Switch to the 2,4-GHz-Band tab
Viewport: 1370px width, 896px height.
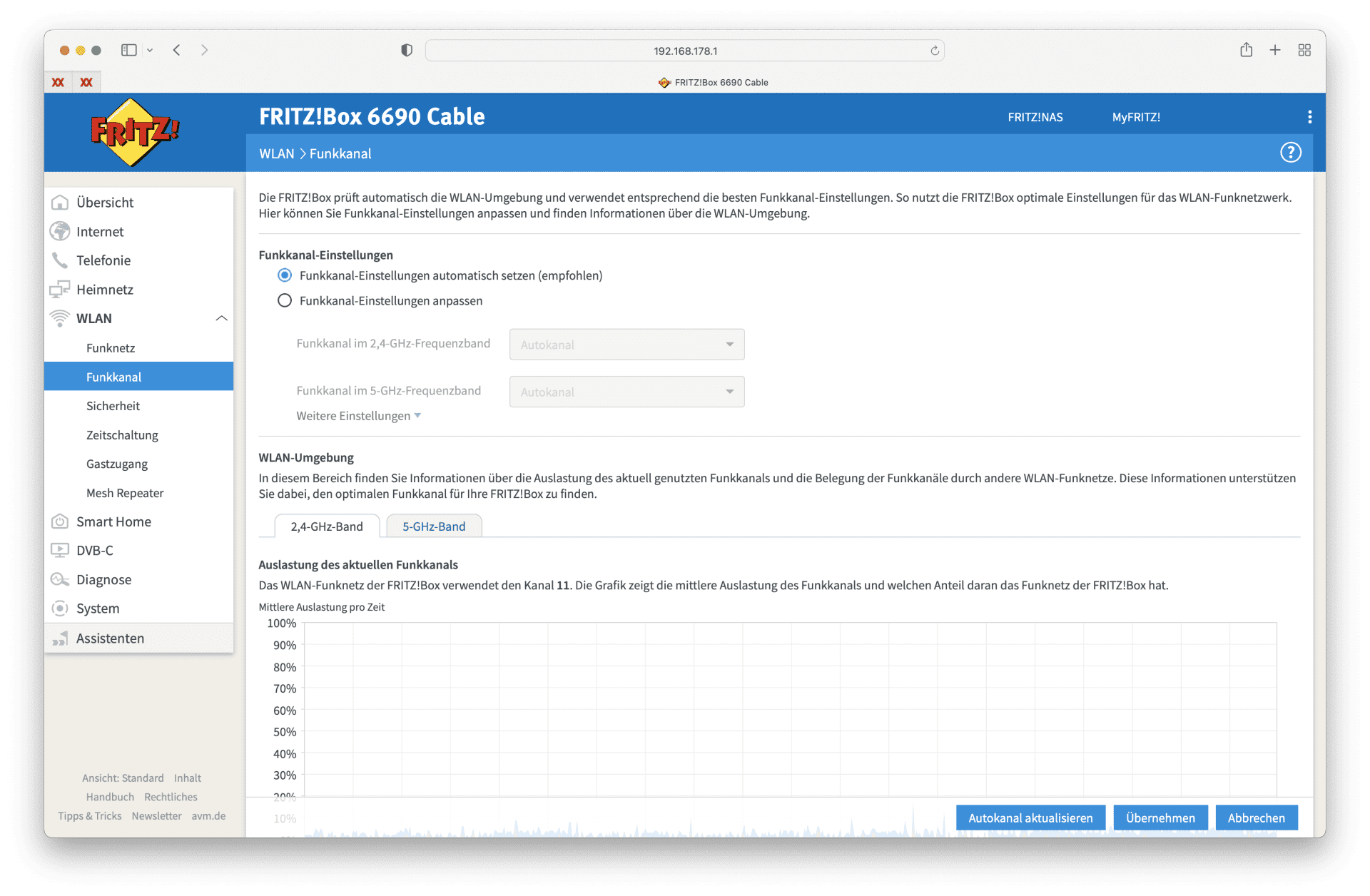[x=327, y=526]
